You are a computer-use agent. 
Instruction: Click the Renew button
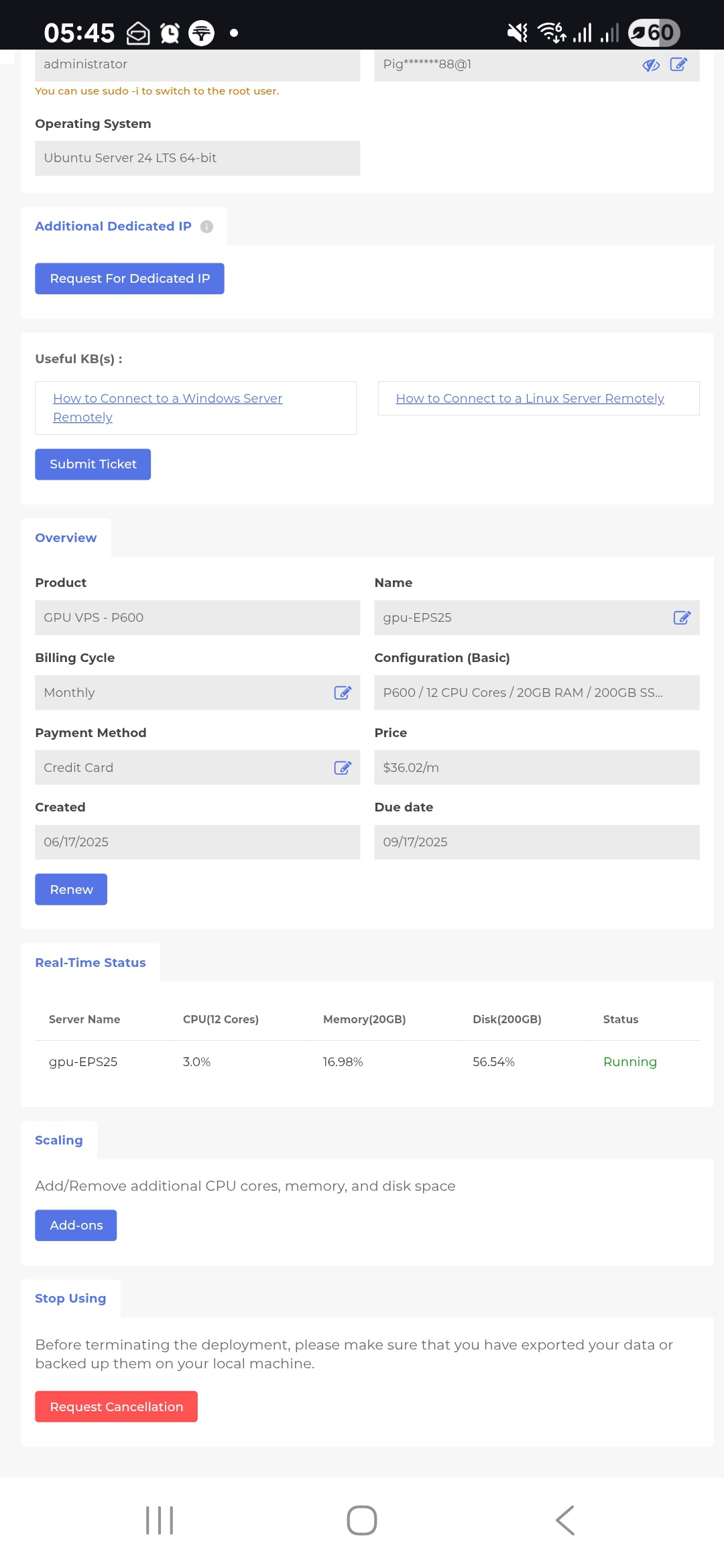tap(71, 889)
